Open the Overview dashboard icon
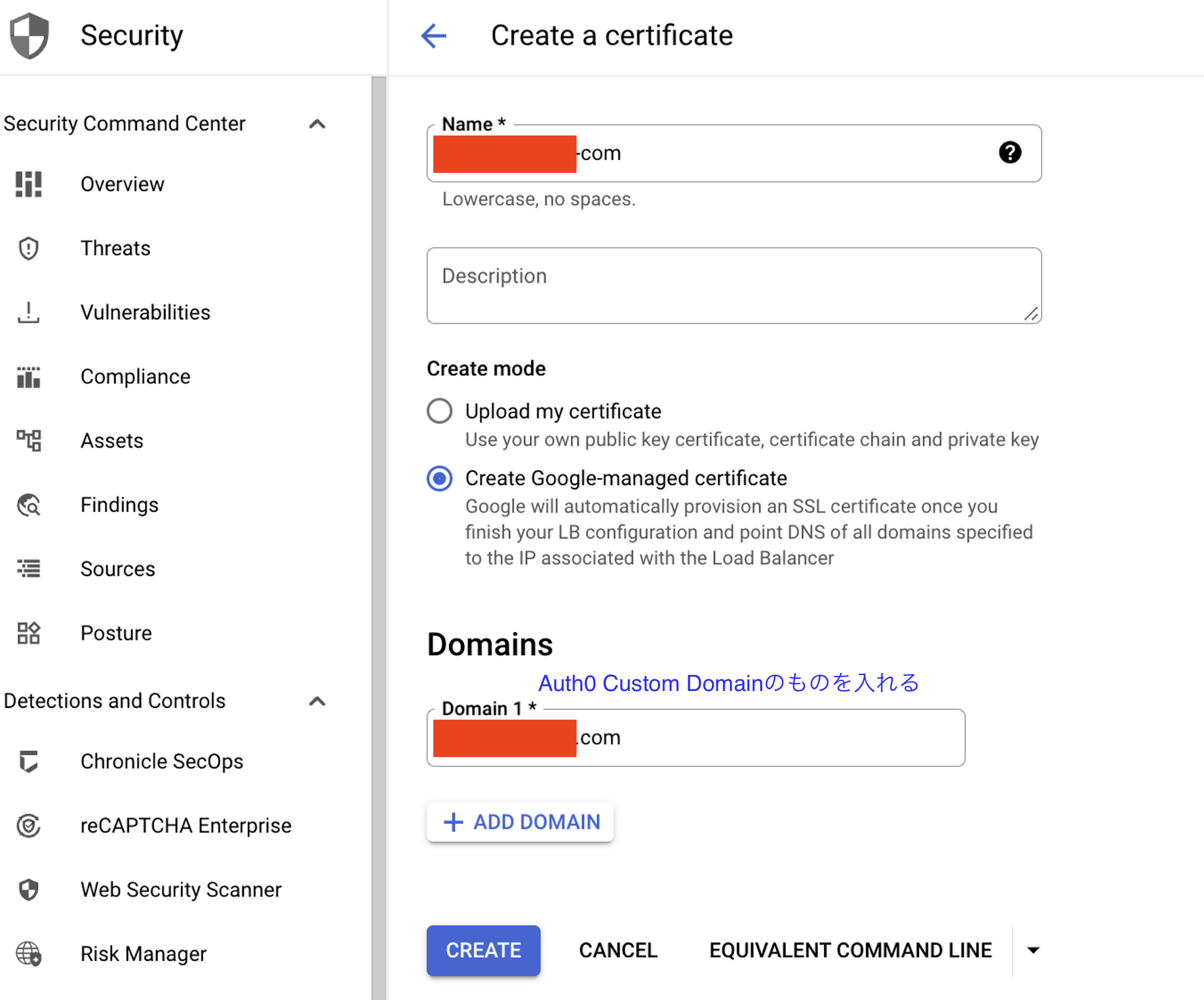The width and height of the screenshot is (1204, 1000). click(29, 184)
